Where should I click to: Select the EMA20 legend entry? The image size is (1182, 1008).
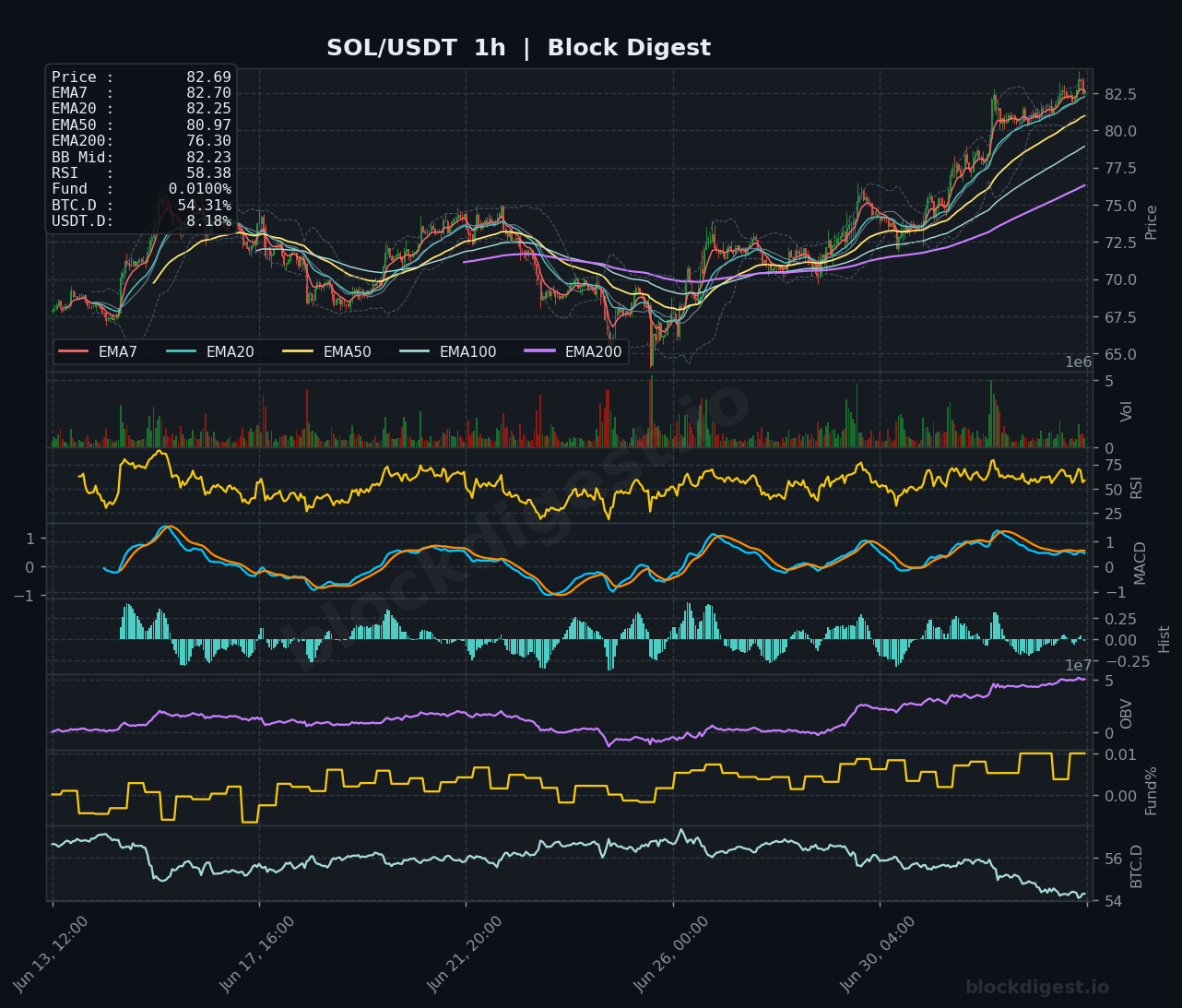[x=210, y=351]
